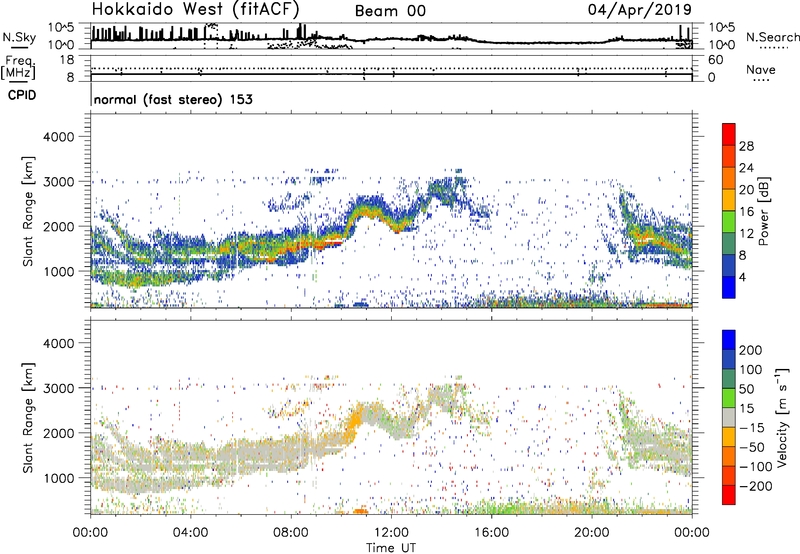Viewport: 800px width, 554px height.
Task: Click the '12:00' time axis label
Action: click(391, 533)
